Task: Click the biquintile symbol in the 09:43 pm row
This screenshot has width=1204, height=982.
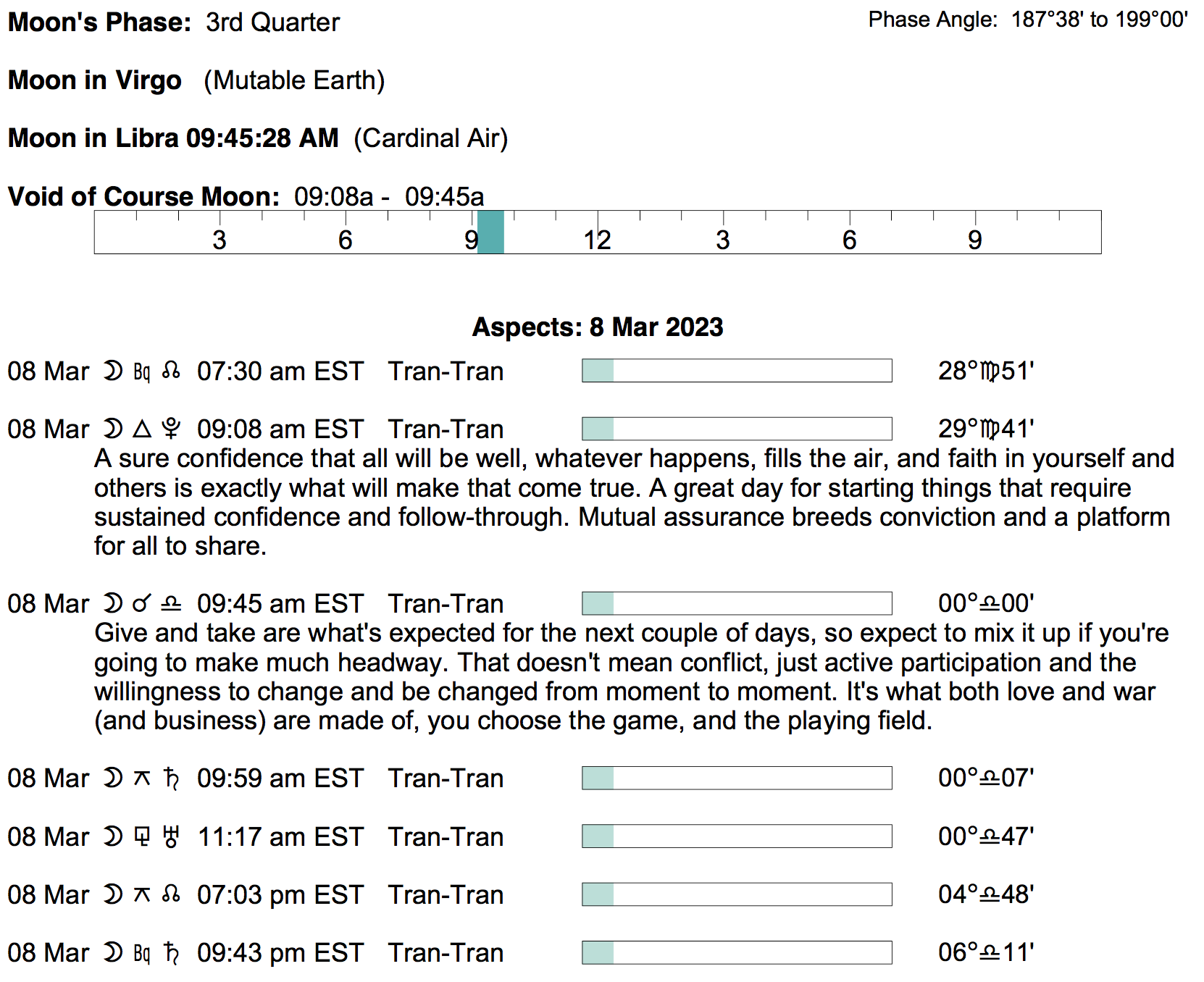Action: 142,953
